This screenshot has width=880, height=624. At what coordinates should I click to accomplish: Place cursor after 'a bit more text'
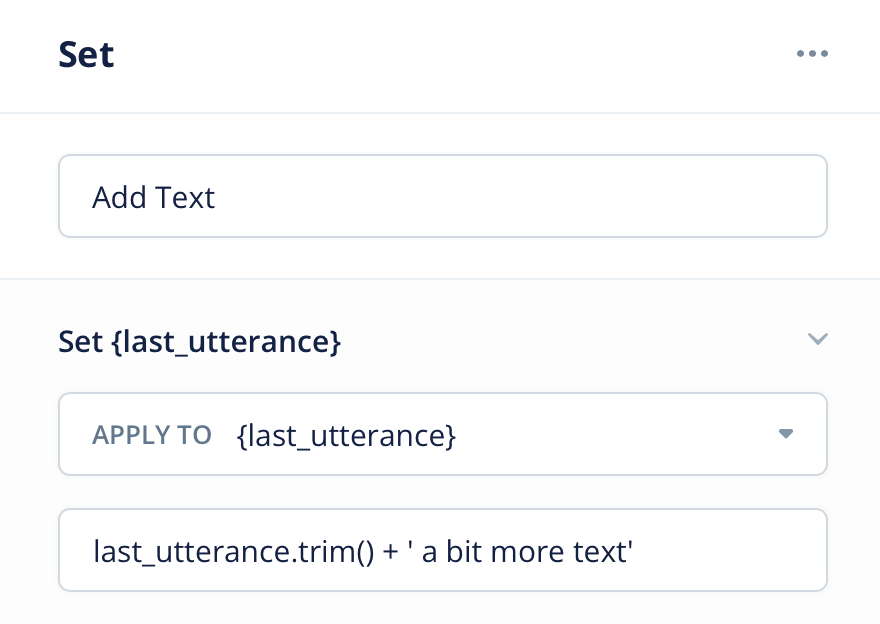tap(635, 551)
